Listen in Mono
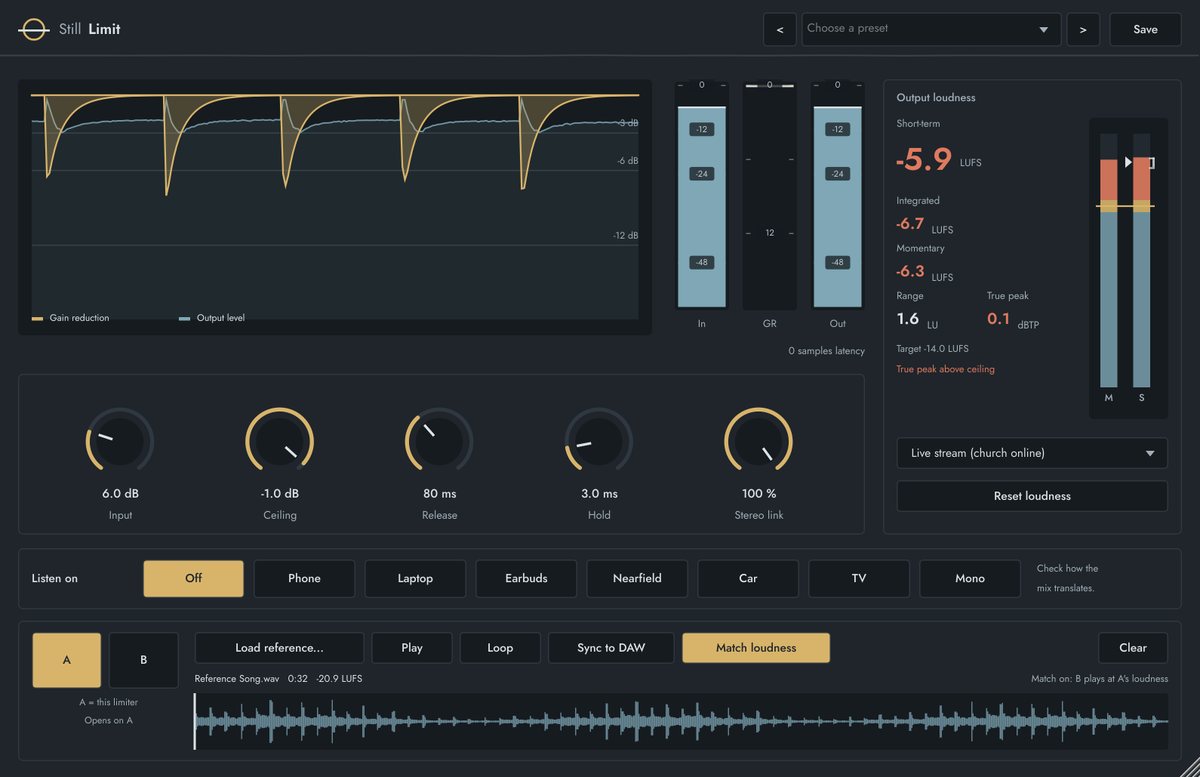This screenshot has height=777, width=1200. [970, 578]
